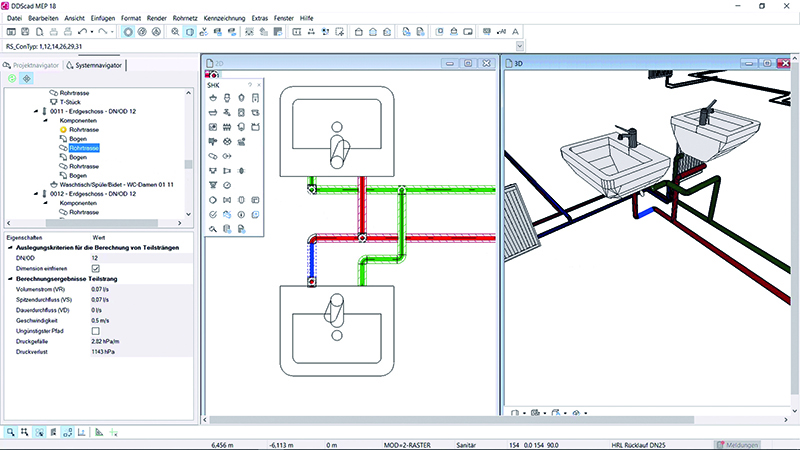Open the RS_ConTyp dropdown arrow

click(x=519, y=46)
